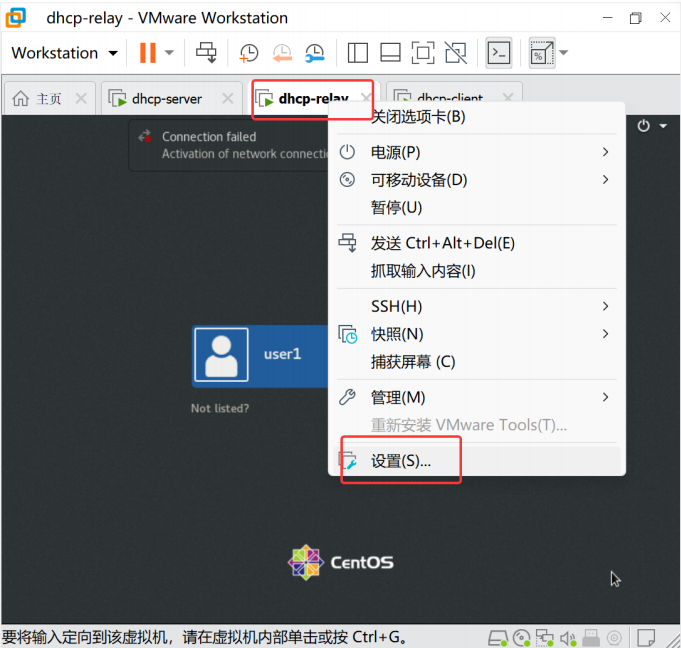Open the CentOS power menu icon
Screen dimensions: 681x648
[x=644, y=126]
